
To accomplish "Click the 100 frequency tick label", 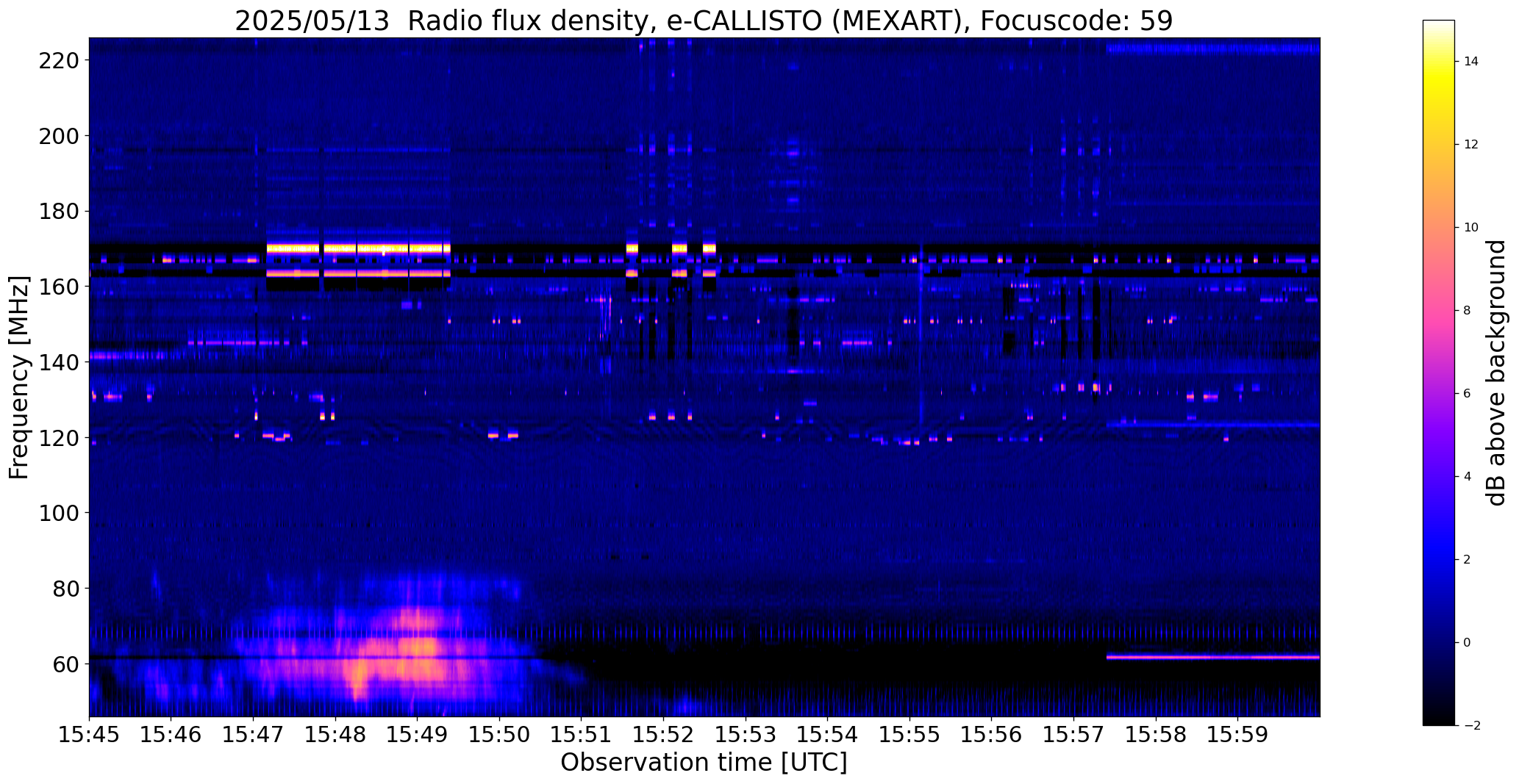I will point(60,513).
